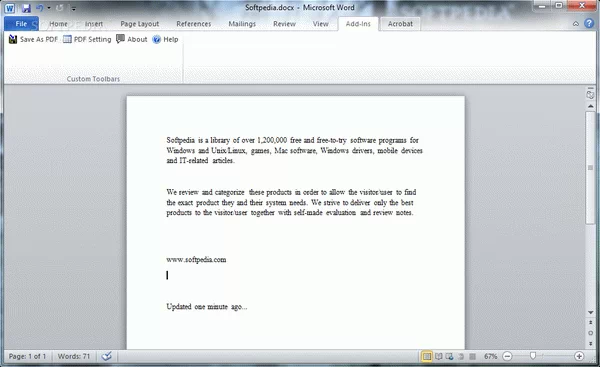The height and width of the screenshot is (367, 600).
Task: Switch to Full Screen Reading view
Action: tap(439, 356)
